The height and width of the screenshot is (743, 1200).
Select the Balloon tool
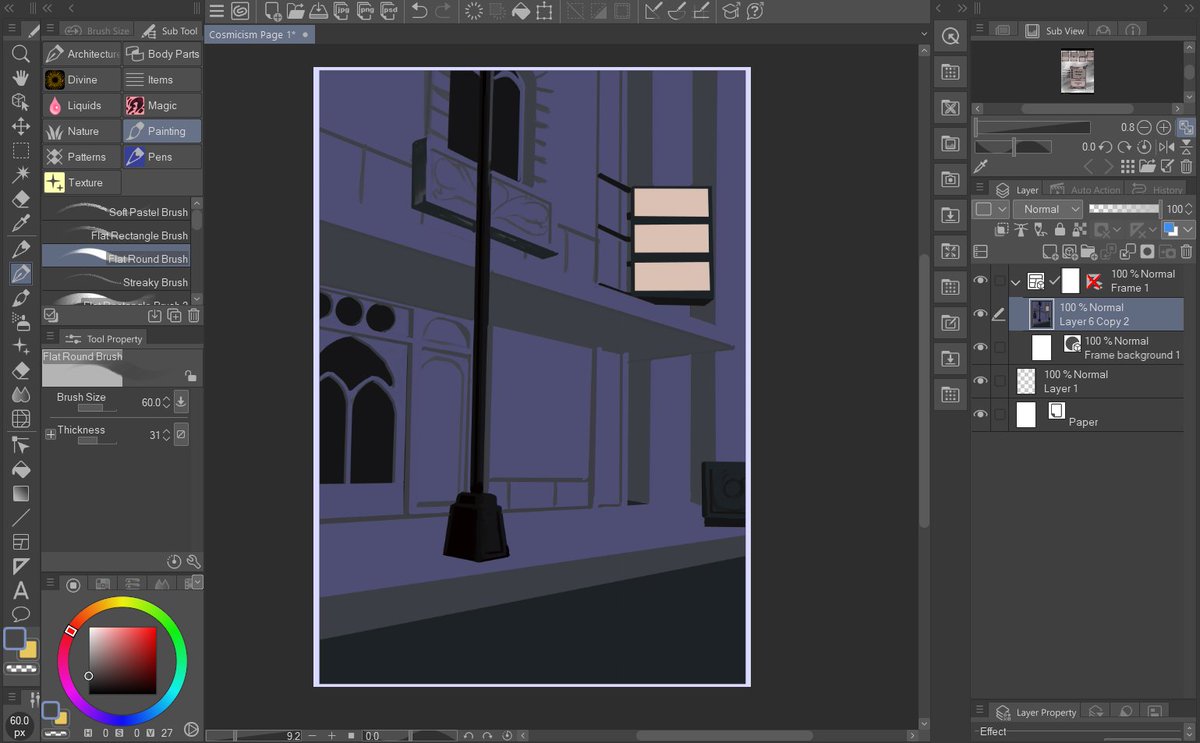coord(20,614)
